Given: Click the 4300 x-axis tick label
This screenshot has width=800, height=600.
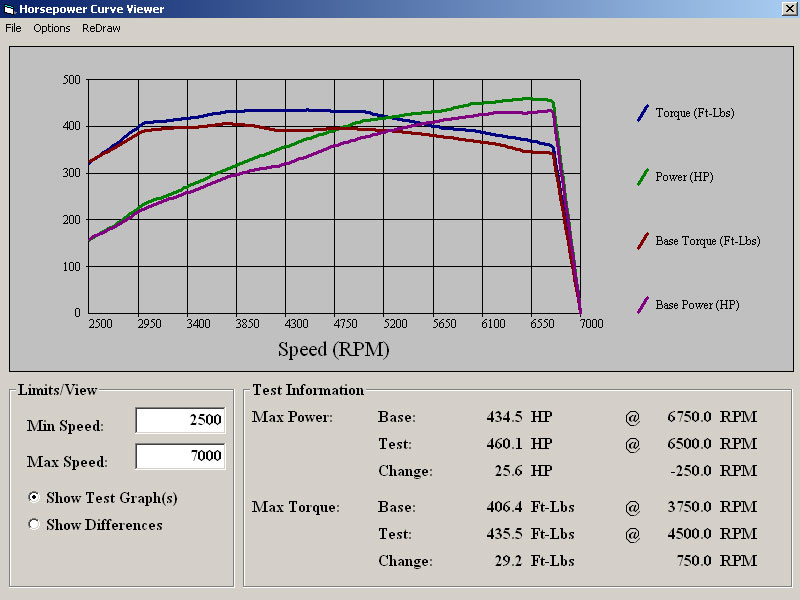Looking at the screenshot, I should coord(296,323).
